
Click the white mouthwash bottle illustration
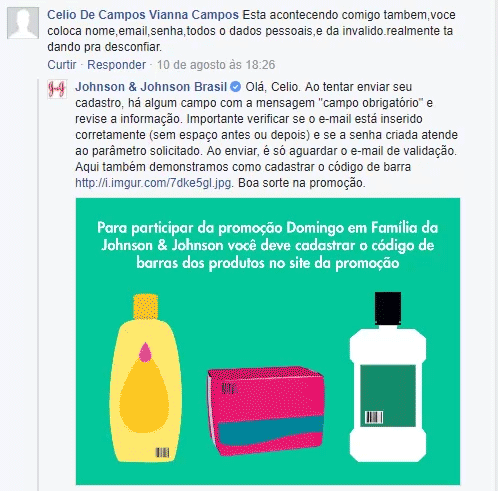coord(388,377)
